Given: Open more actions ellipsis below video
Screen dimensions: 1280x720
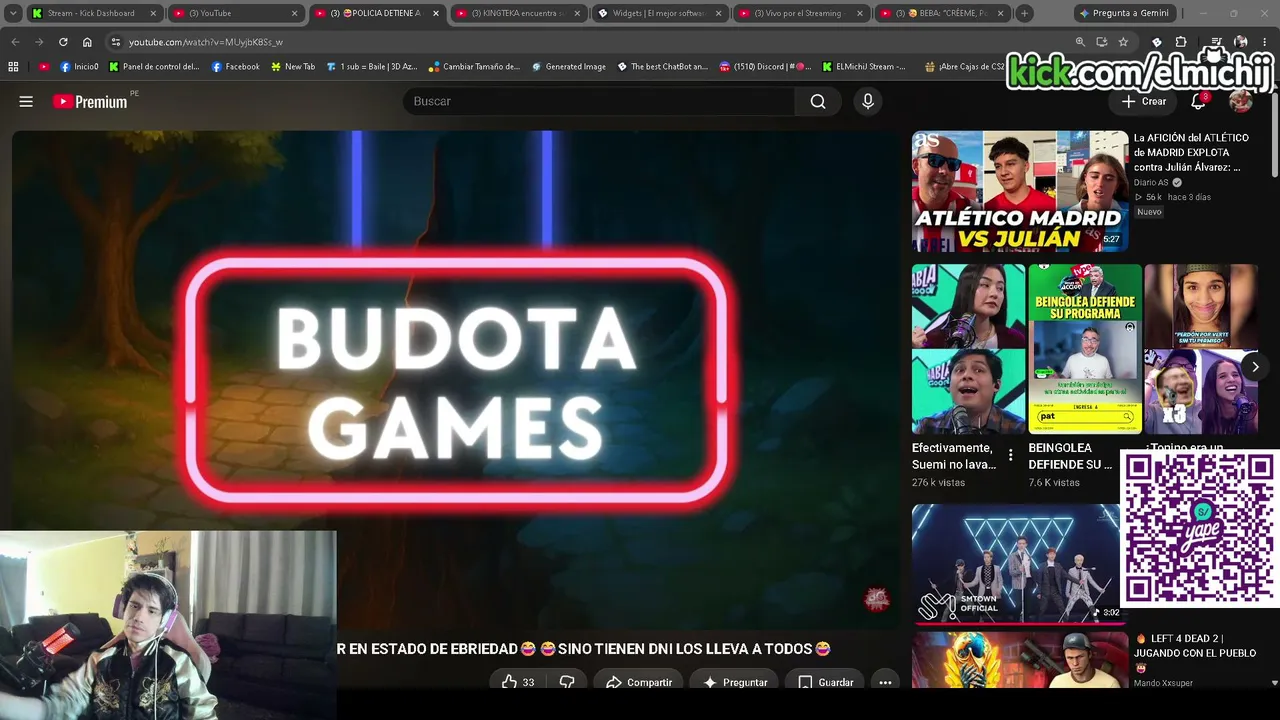Looking at the screenshot, I should (885, 682).
